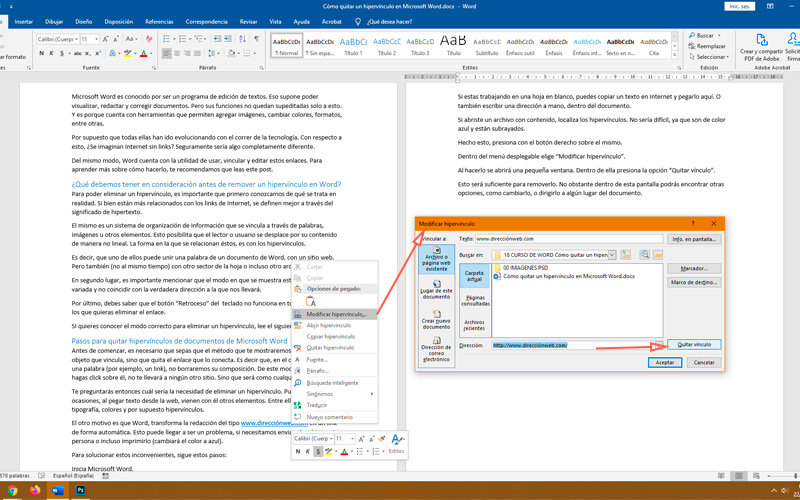Choose Modificar hipervínculo in the context menu
Viewport: 800px width, 500px height.
pyautogui.click(x=335, y=314)
